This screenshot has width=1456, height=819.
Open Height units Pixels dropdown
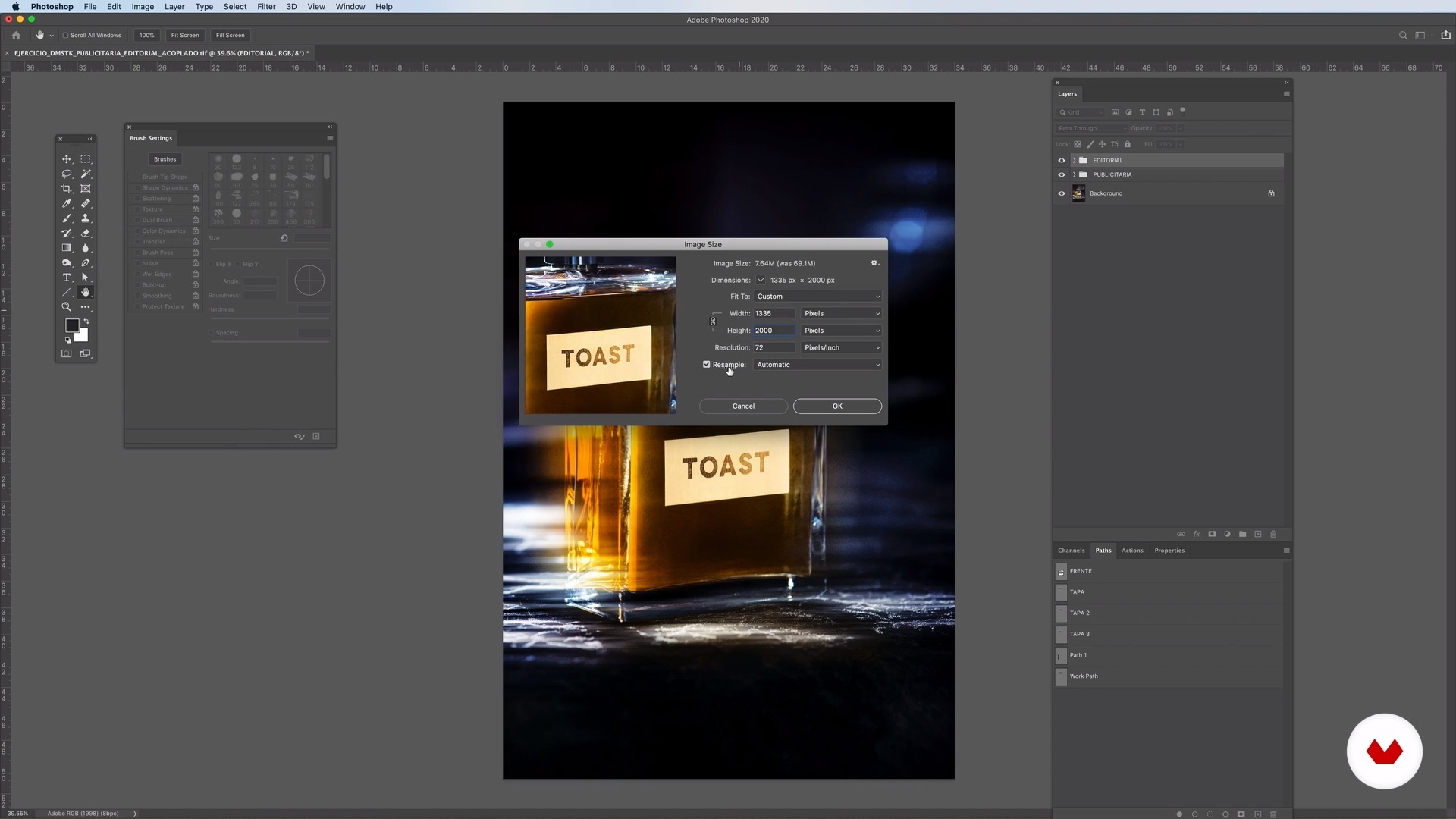click(842, 331)
